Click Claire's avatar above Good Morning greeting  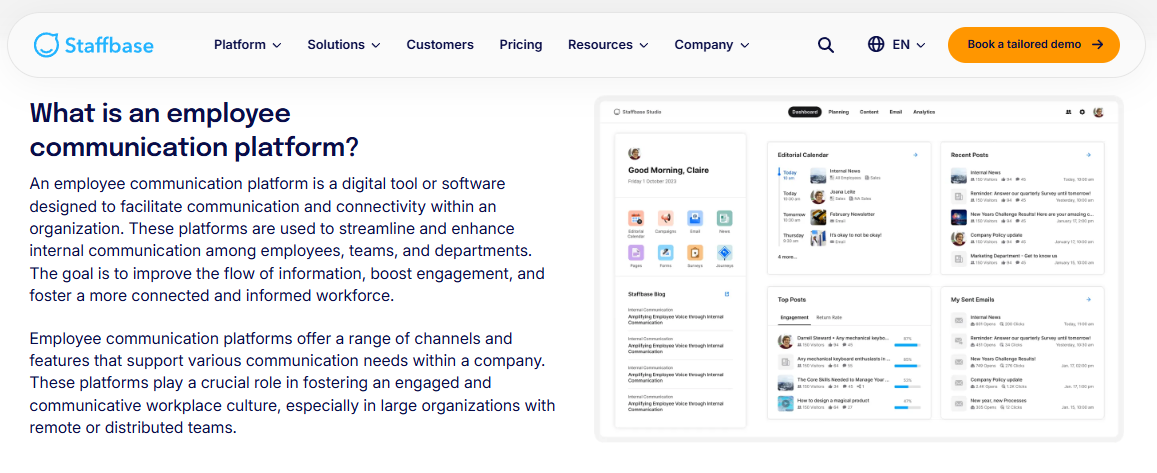pyautogui.click(x=634, y=153)
